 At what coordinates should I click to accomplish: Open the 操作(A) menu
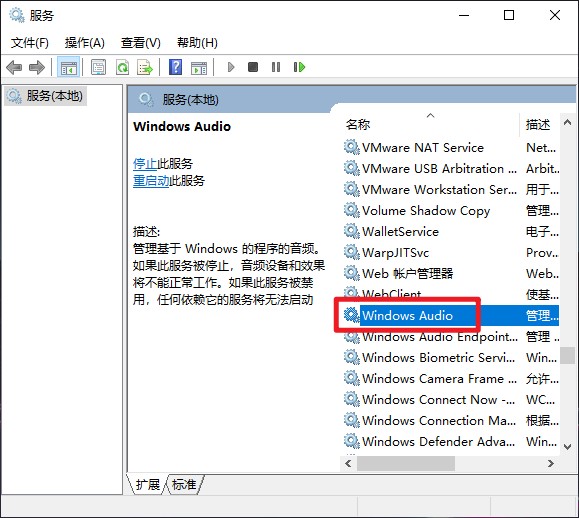click(85, 43)
